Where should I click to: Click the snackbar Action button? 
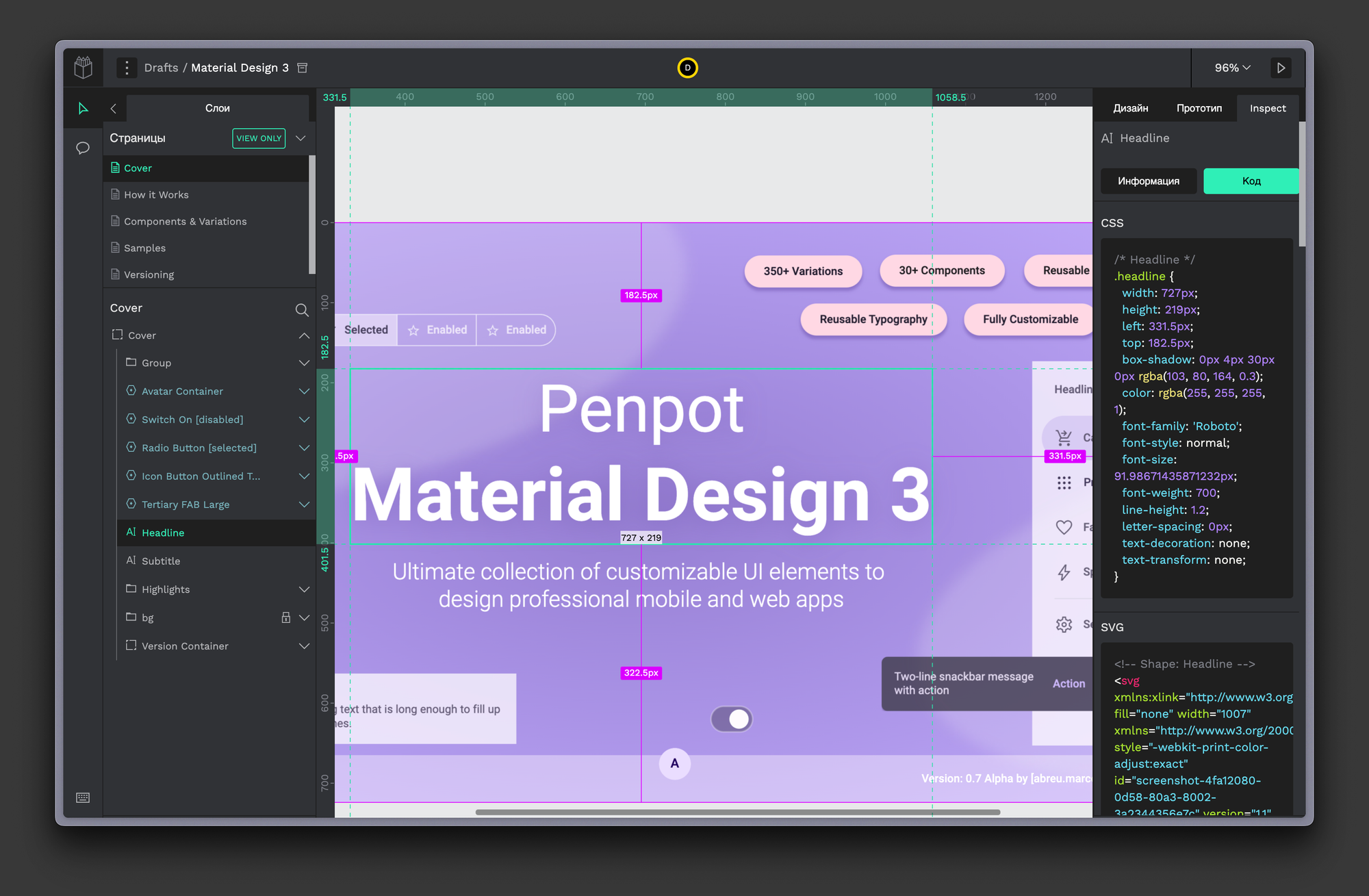[x=1069, y=684]
